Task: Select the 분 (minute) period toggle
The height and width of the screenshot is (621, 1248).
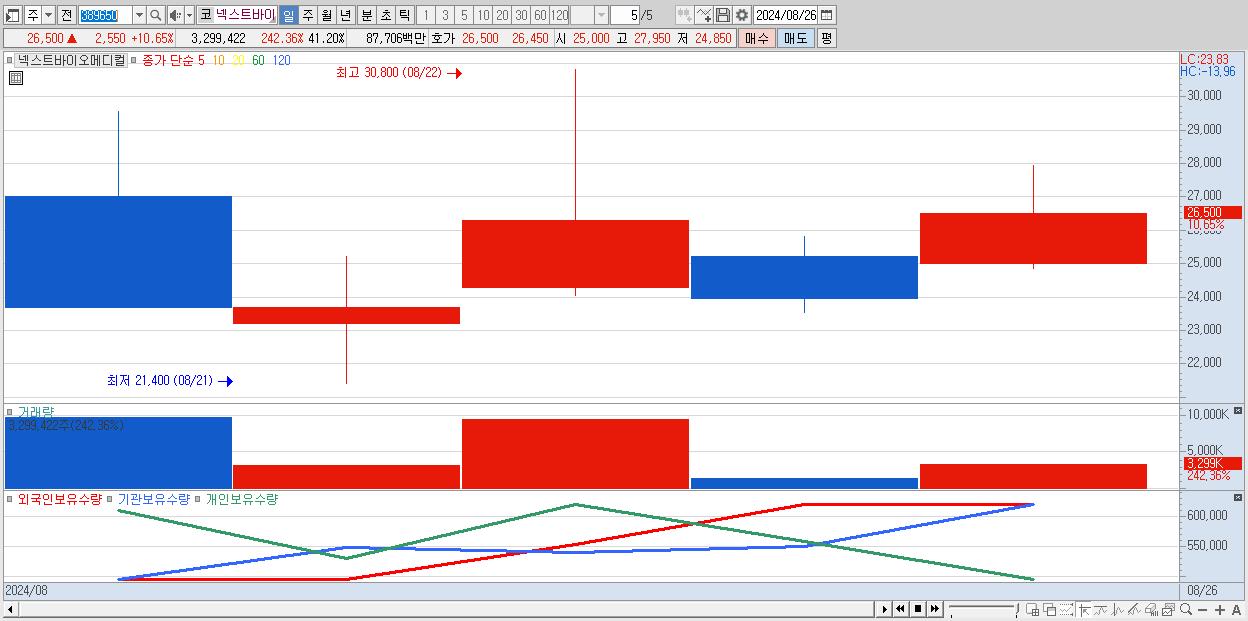Action: [x=366, y=15]
